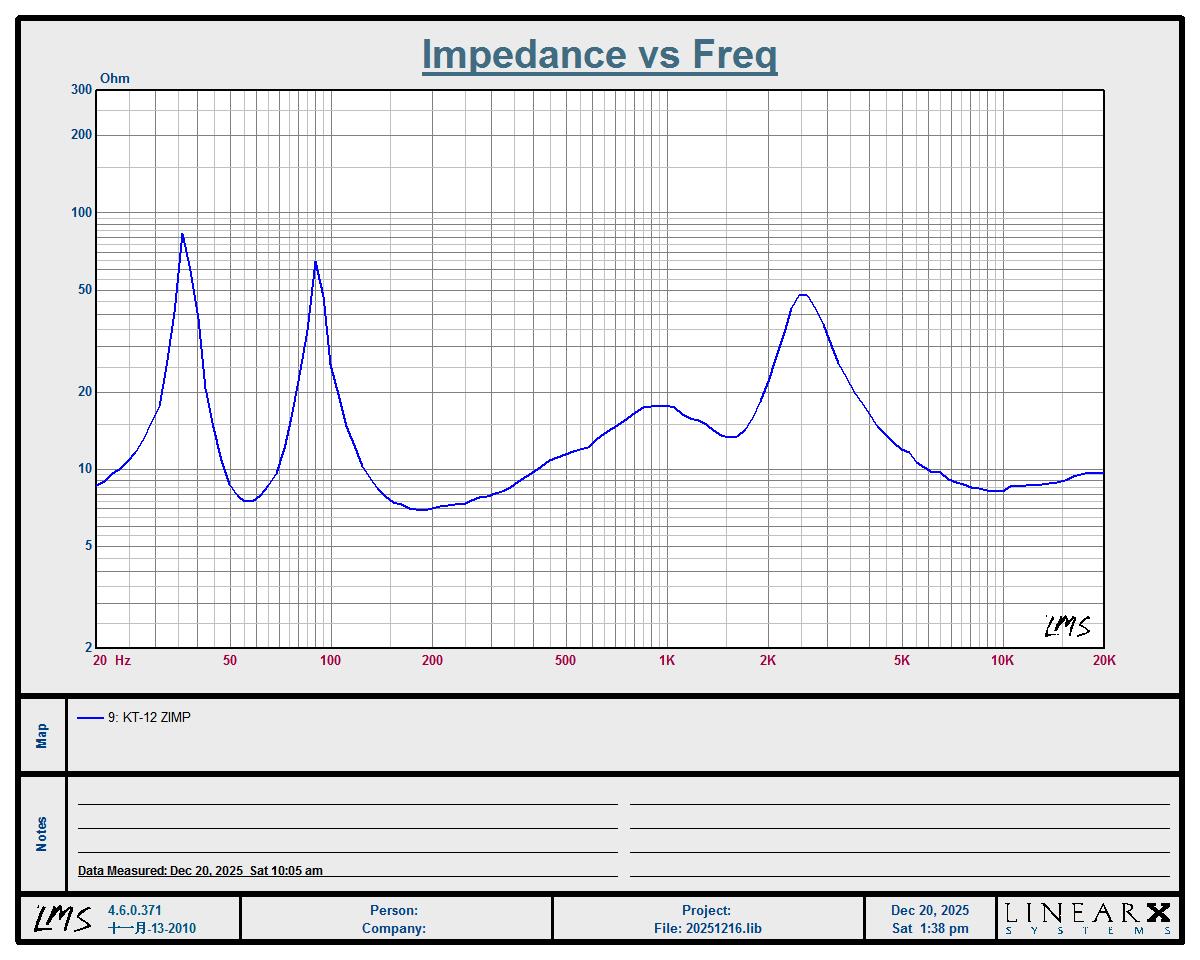Click the '1K' frequency axis label
Image resolution: width=1200 pixels, height=960 pixels.
pyautogui.click(x=666, y=660)
